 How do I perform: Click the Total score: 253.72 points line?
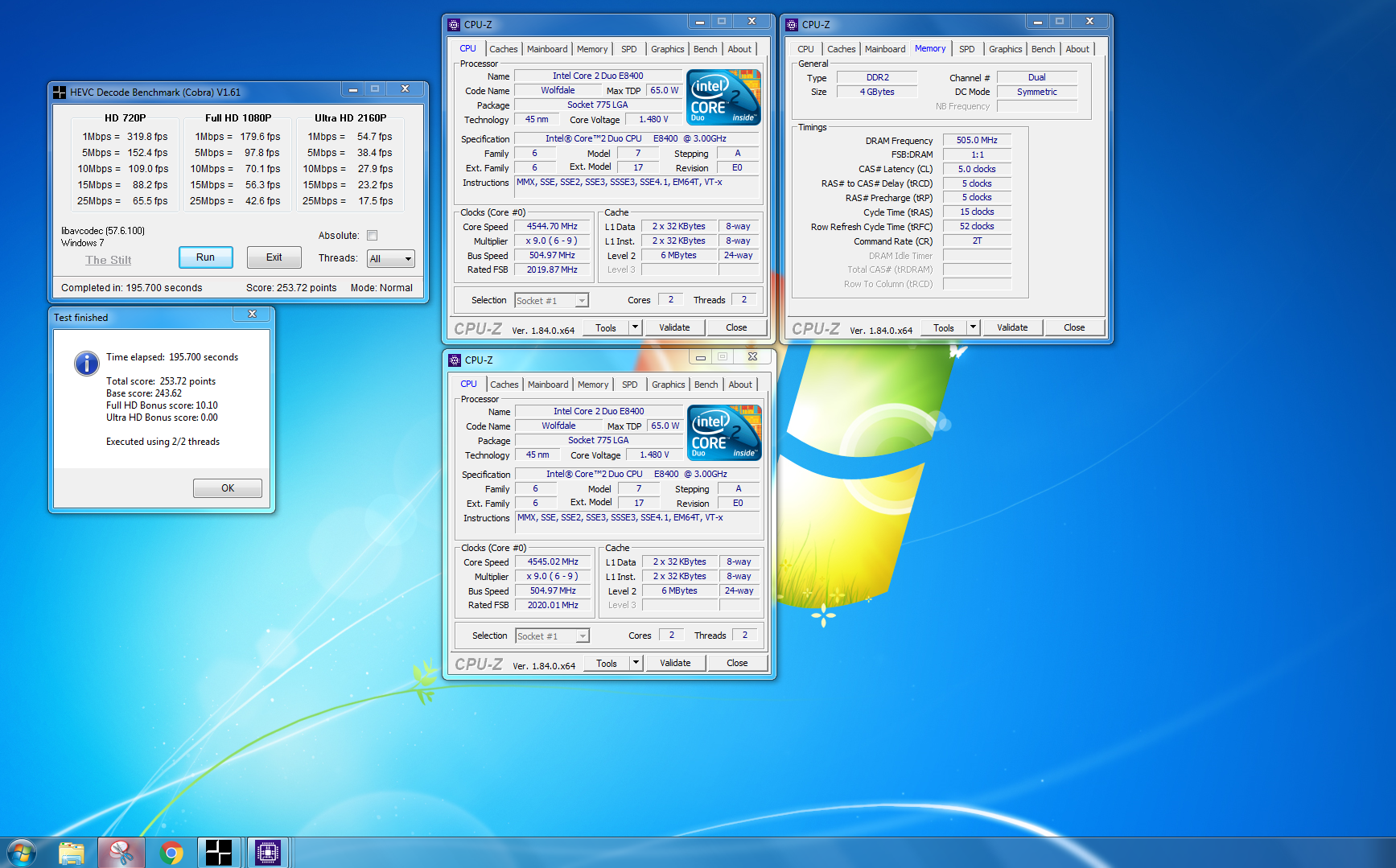coord(161,381)
